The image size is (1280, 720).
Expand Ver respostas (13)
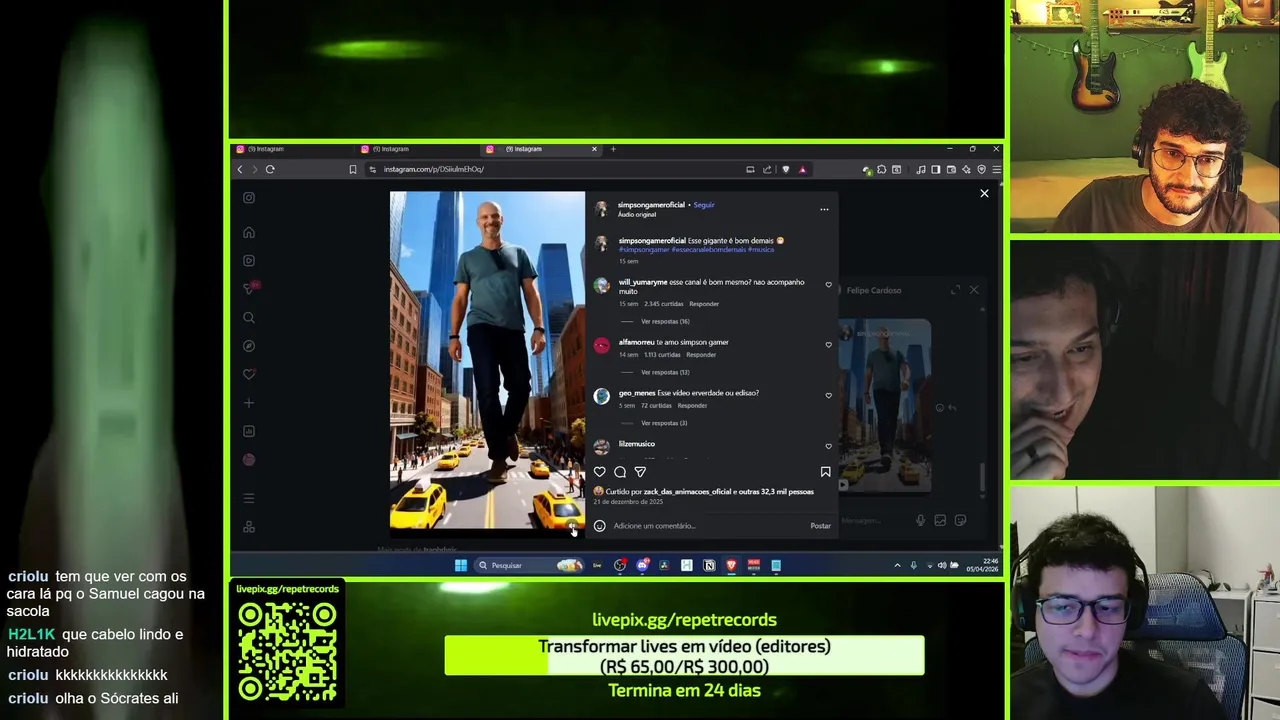[x=665, y=372]
